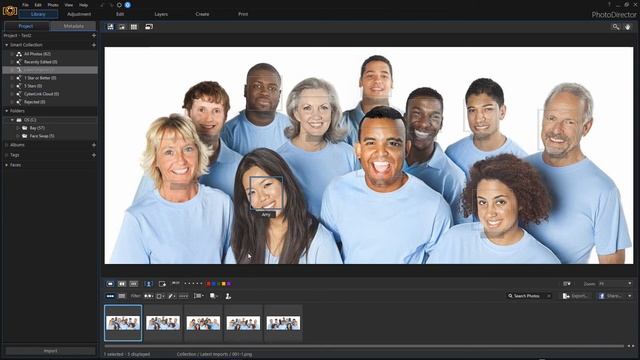Viewport: 640px width, 360px height.
Task: Switch to the Create module
Action: coord(202,14)
